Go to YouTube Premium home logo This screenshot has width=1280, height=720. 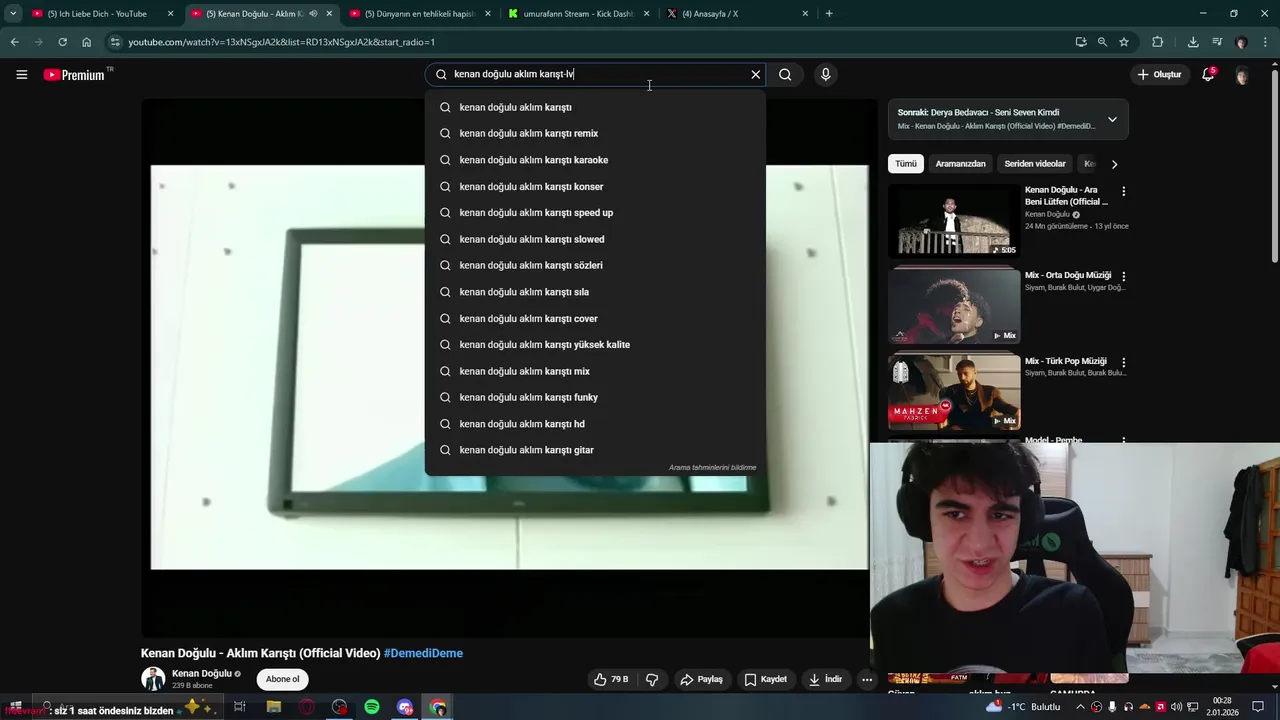click(75, 74)
